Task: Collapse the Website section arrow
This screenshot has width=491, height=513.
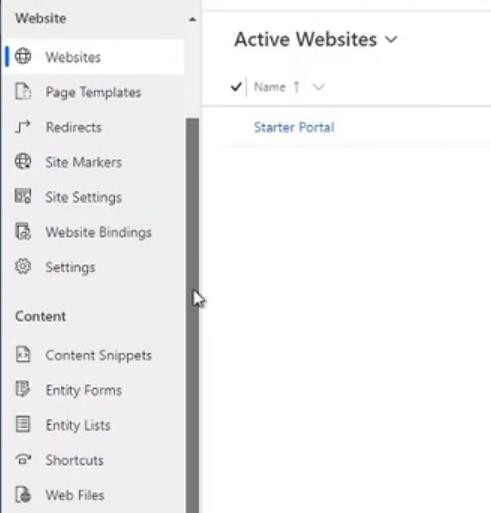Action: click(x=192, y=19)
